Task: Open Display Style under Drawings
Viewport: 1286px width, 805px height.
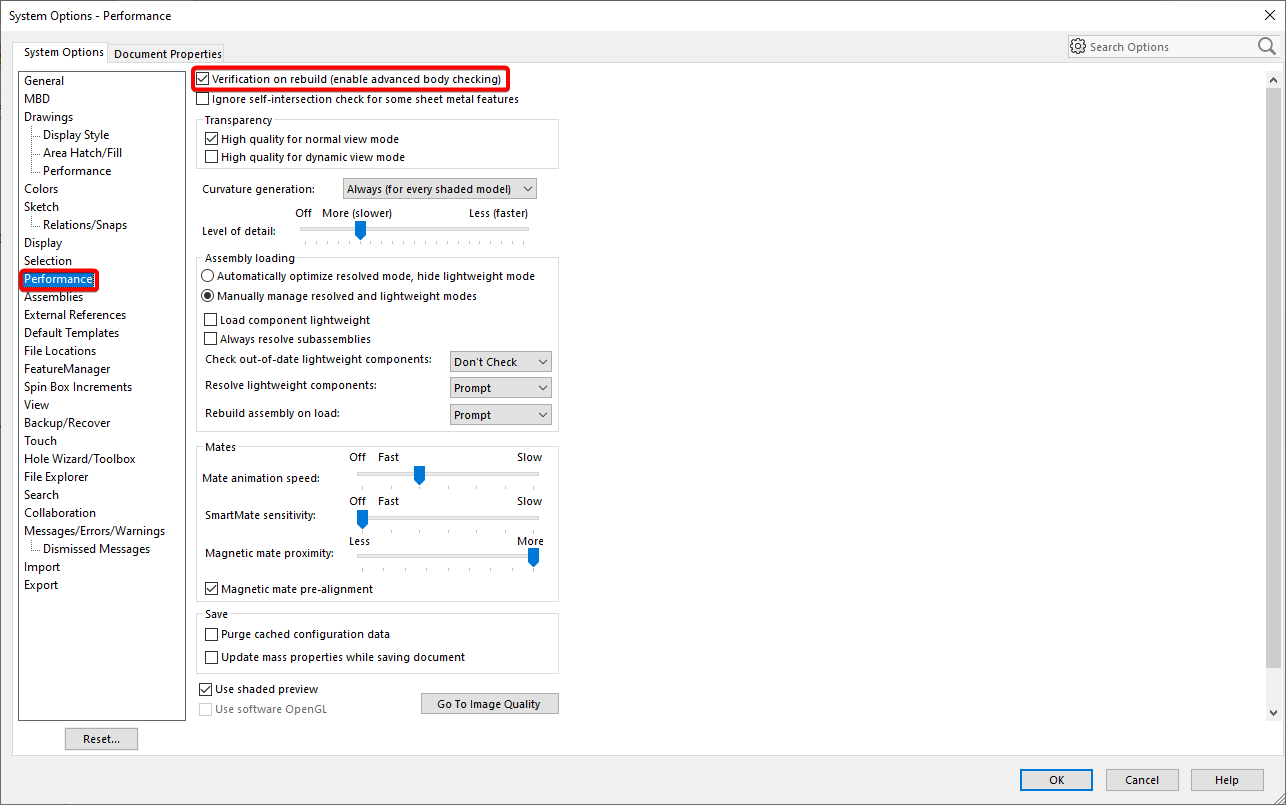Action: tap(76, 135)
